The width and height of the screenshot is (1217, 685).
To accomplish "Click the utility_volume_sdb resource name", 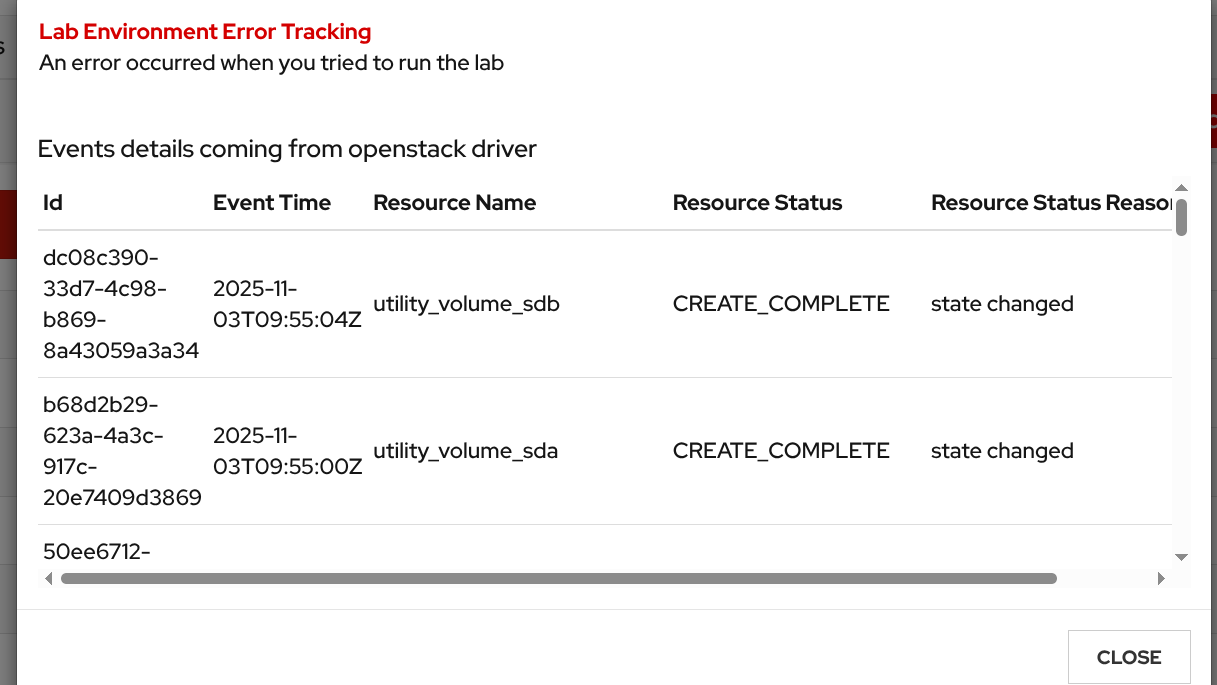I will click(x=466, y=304).
